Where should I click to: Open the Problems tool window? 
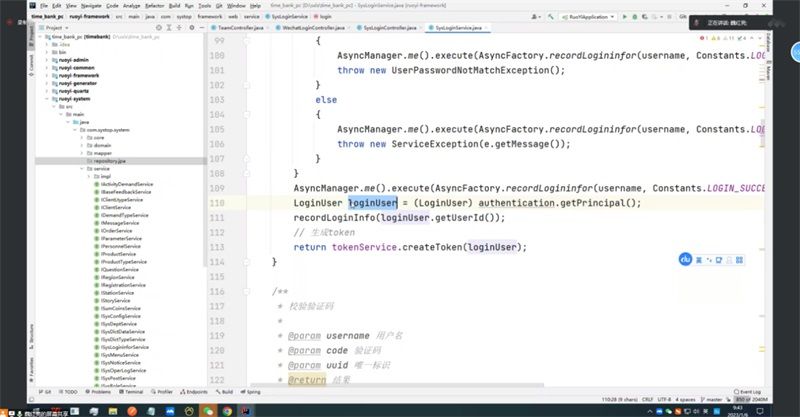point(98,392)
